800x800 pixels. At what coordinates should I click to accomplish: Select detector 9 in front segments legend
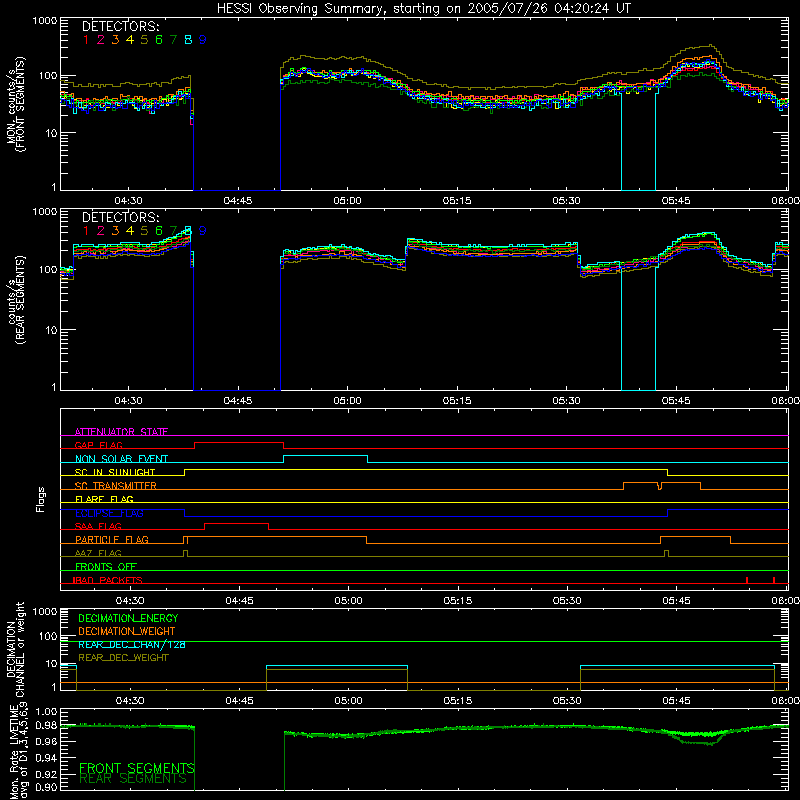pos(203,40)
